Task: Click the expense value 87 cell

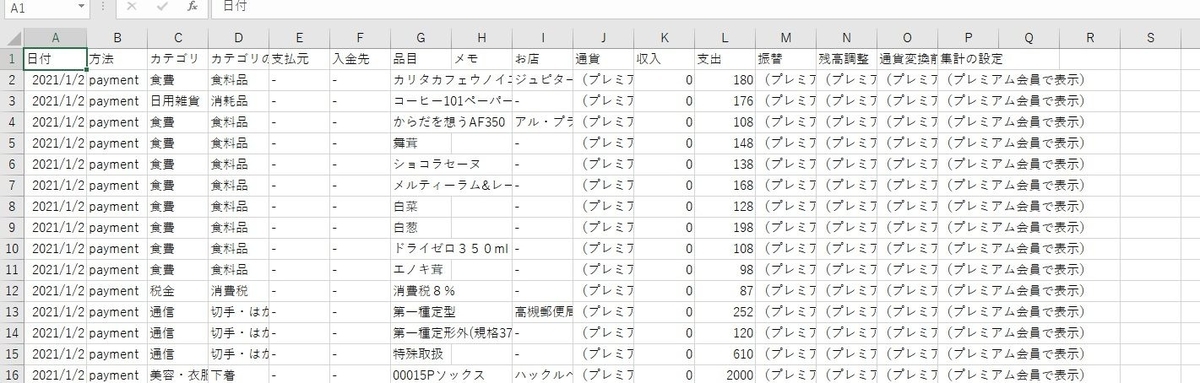Action: pyautogui.click(x=725, y=290)
